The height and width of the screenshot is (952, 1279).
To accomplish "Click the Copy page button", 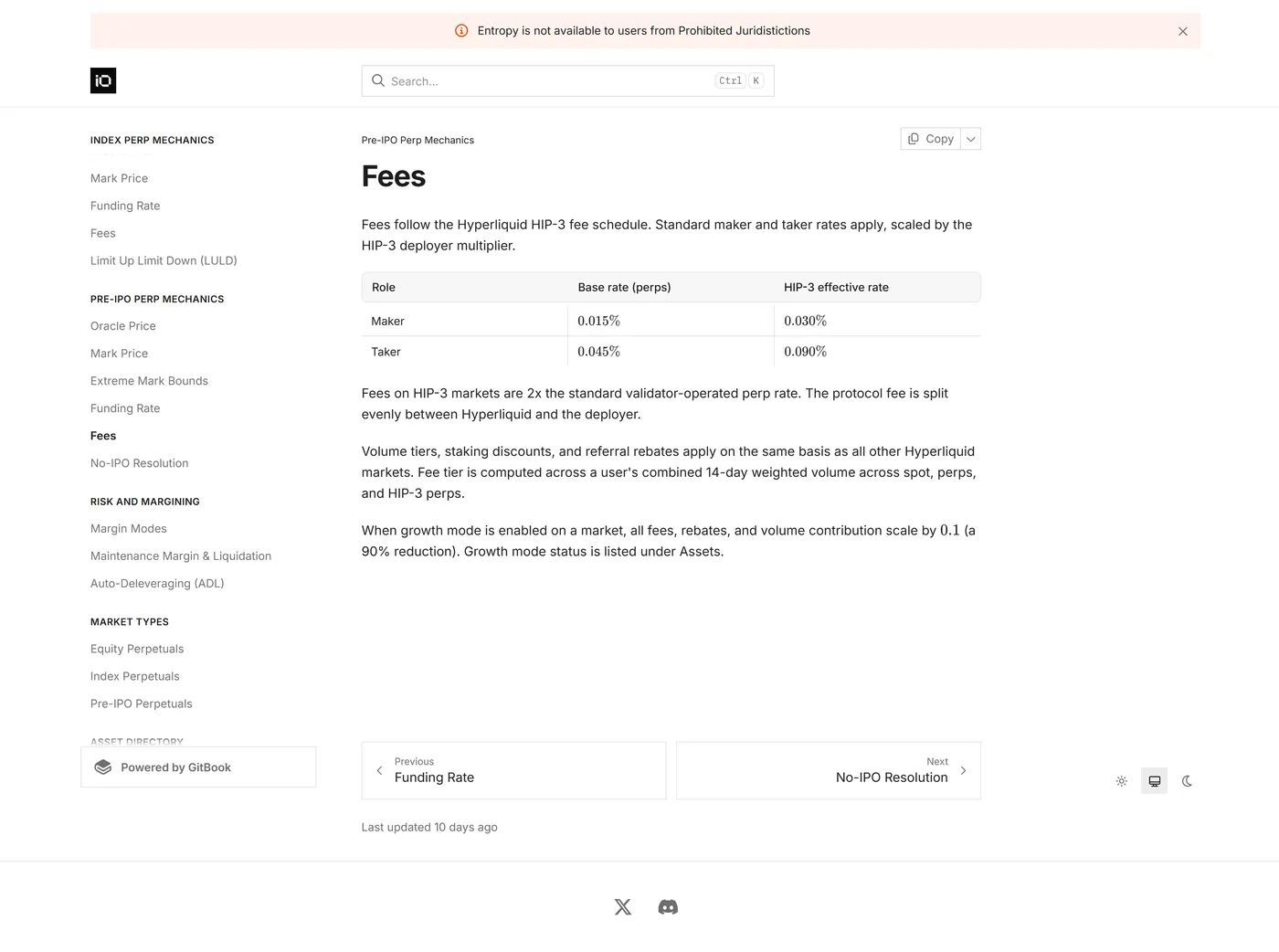I will click(931, 139).
